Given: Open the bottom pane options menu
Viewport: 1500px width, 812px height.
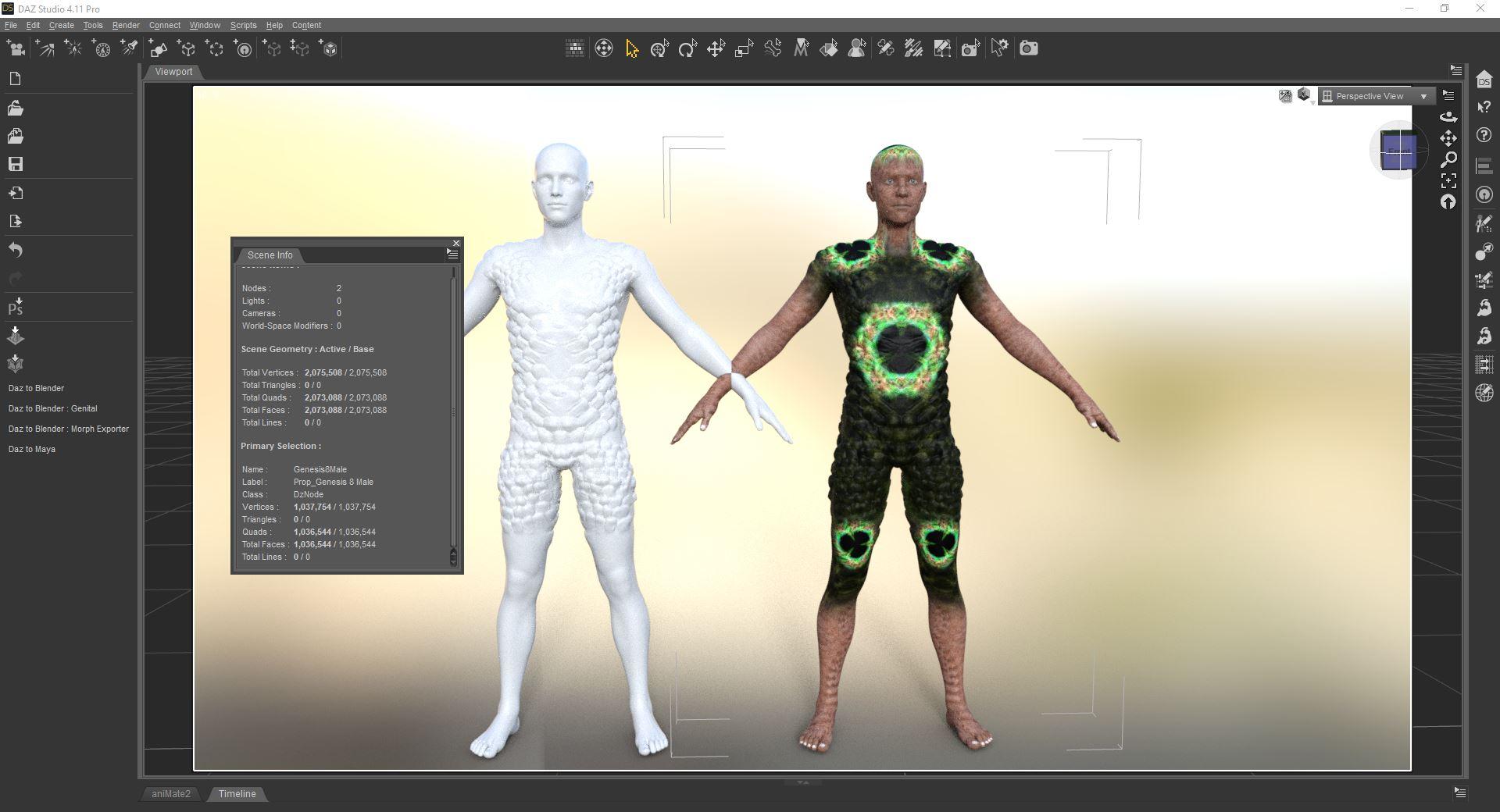Looking at the screenshot, I should pyautogui.click(x=1459, y=792).
